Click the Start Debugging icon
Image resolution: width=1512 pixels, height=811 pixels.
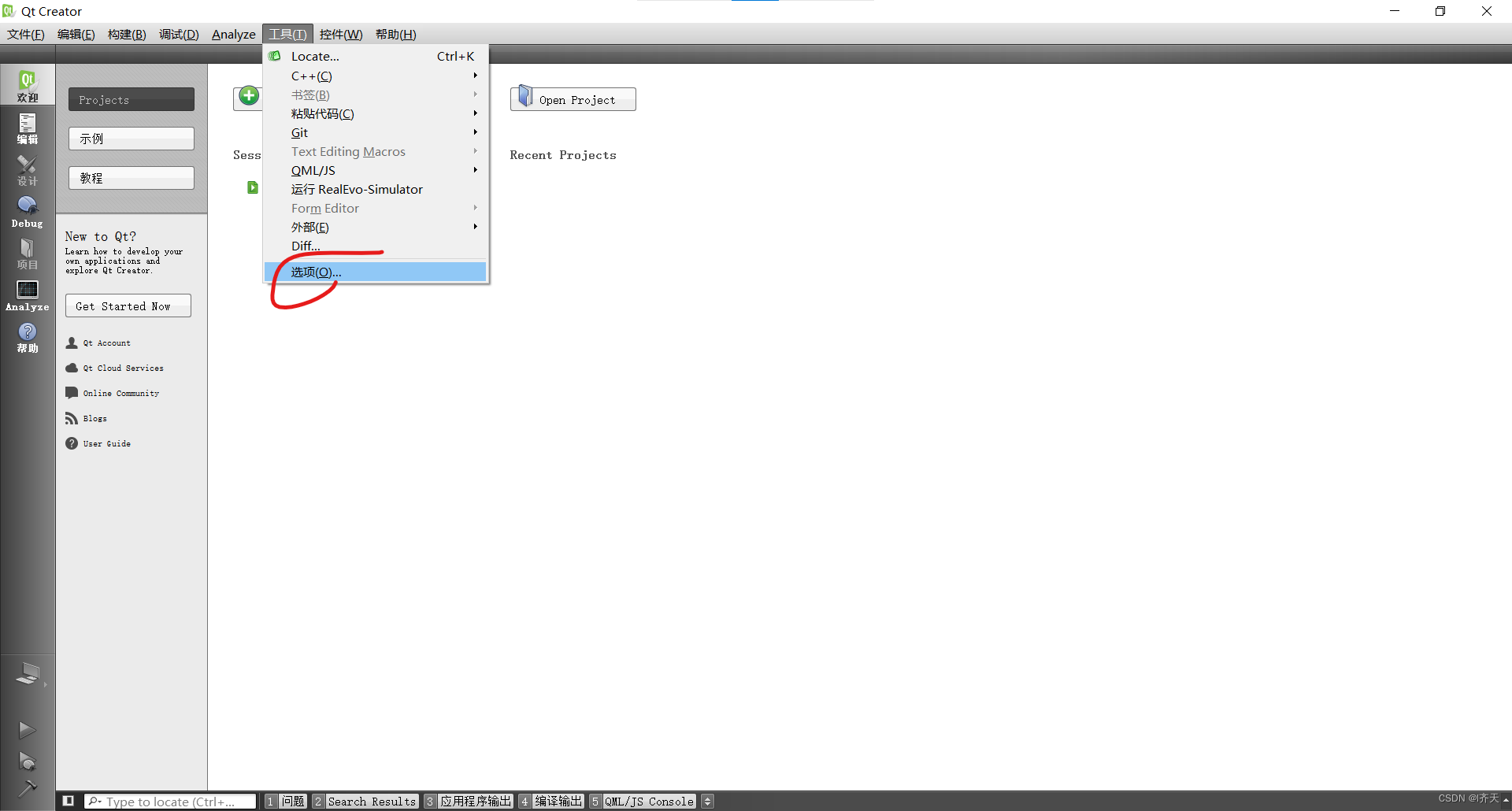pyautogui.click(x=27, y=761)
